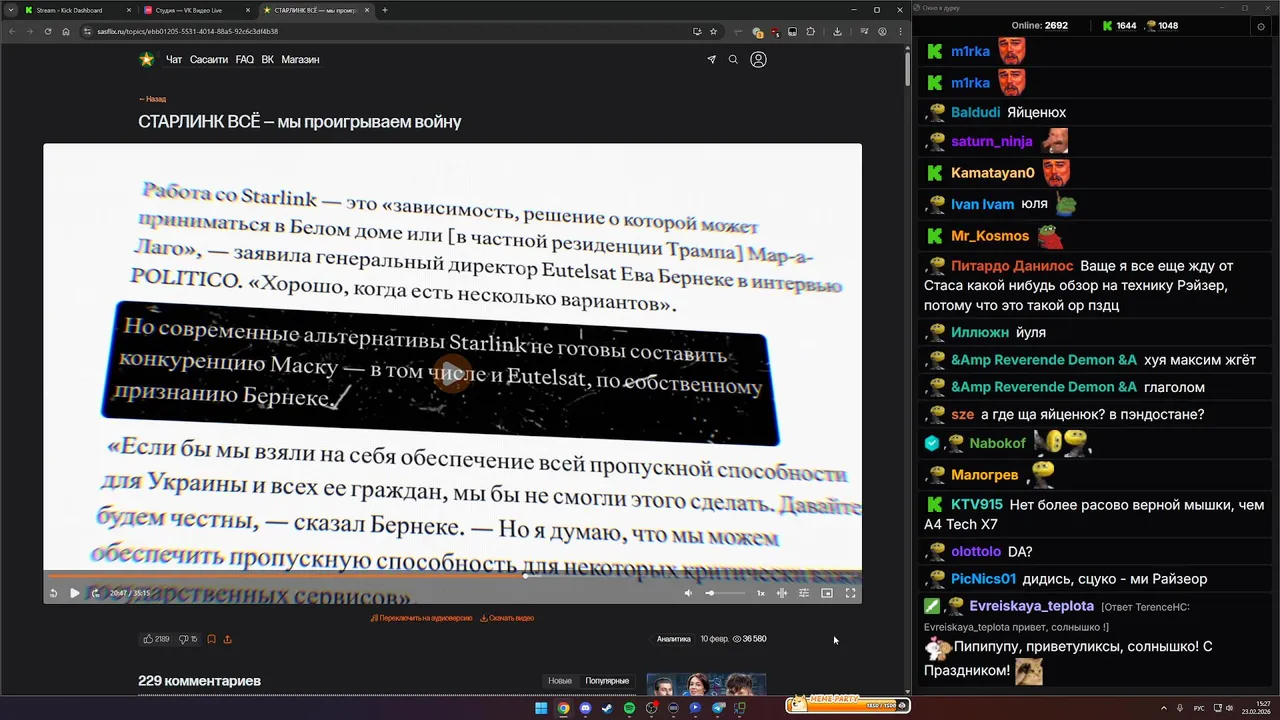Open the 1x playback speed selector
This screenshot has width=1280, height=720.
(760, 593)
